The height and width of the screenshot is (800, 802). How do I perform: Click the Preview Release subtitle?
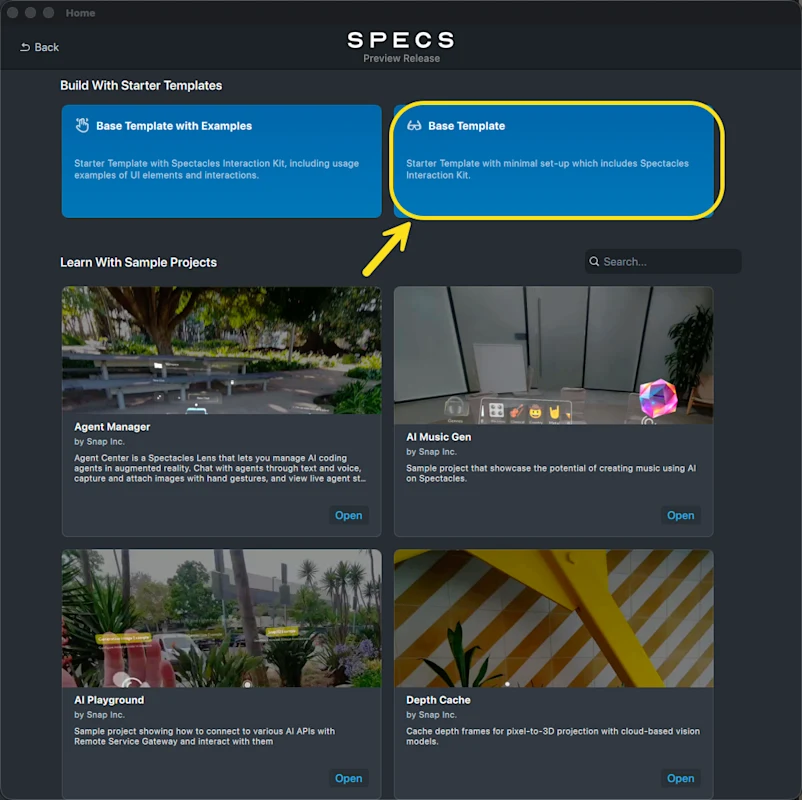coord(402,58)
